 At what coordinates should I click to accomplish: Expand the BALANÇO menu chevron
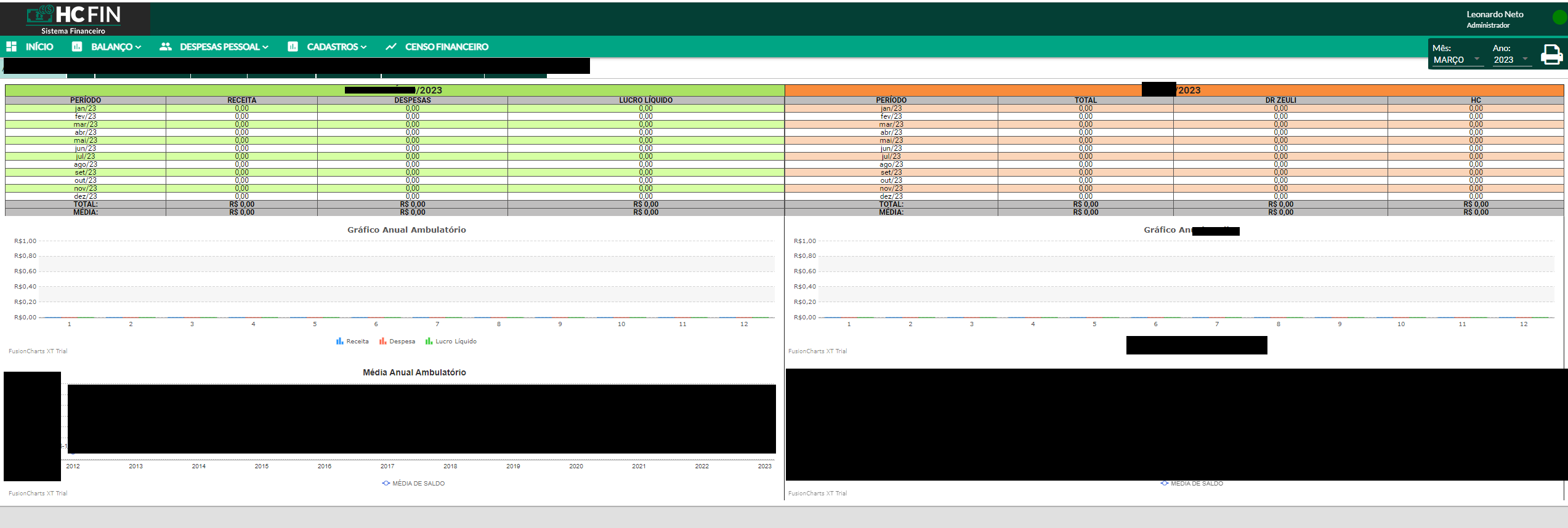click(x=139, y=47)
